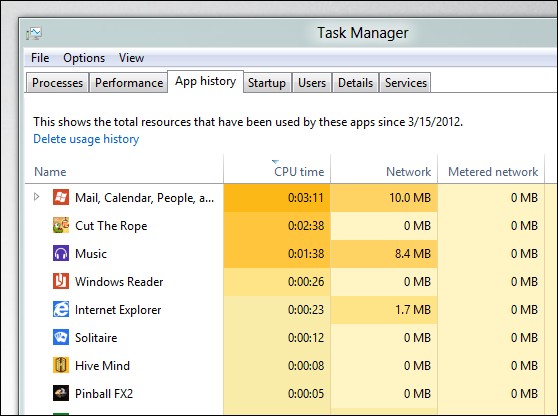Viewport: 558px width, 416px height.
Task: Click the Delete usage history link
Action: click(86, 139)
